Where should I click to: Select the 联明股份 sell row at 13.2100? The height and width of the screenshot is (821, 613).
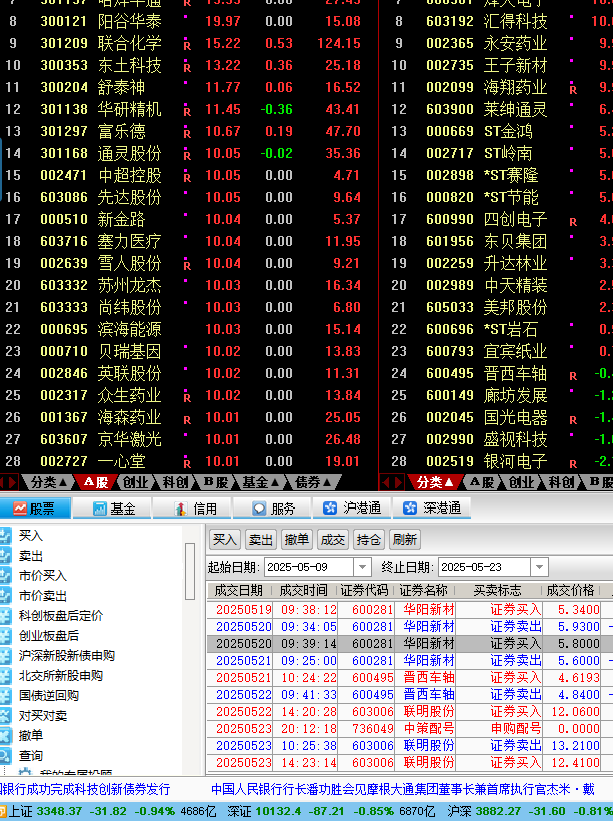click(410, 746)
